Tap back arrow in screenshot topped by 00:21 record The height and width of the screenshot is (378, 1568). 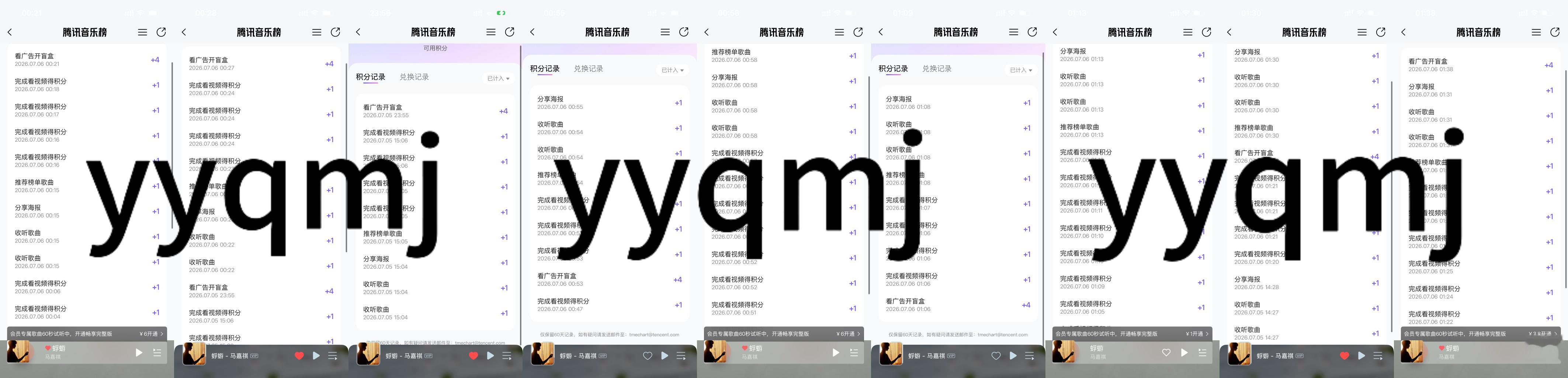[x=9, y=32]
